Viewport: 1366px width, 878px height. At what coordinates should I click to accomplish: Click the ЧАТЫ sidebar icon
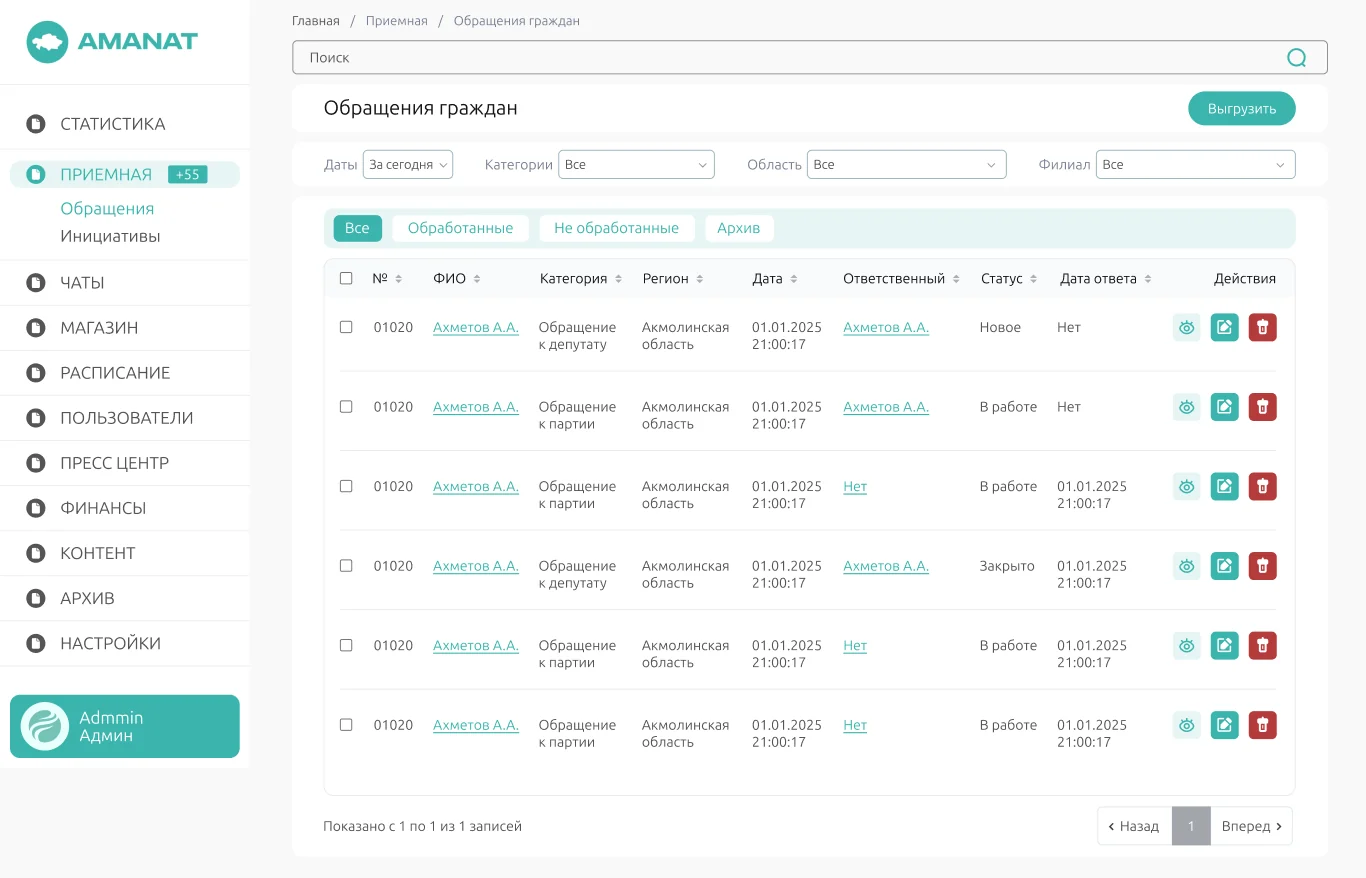pos(36,283)
